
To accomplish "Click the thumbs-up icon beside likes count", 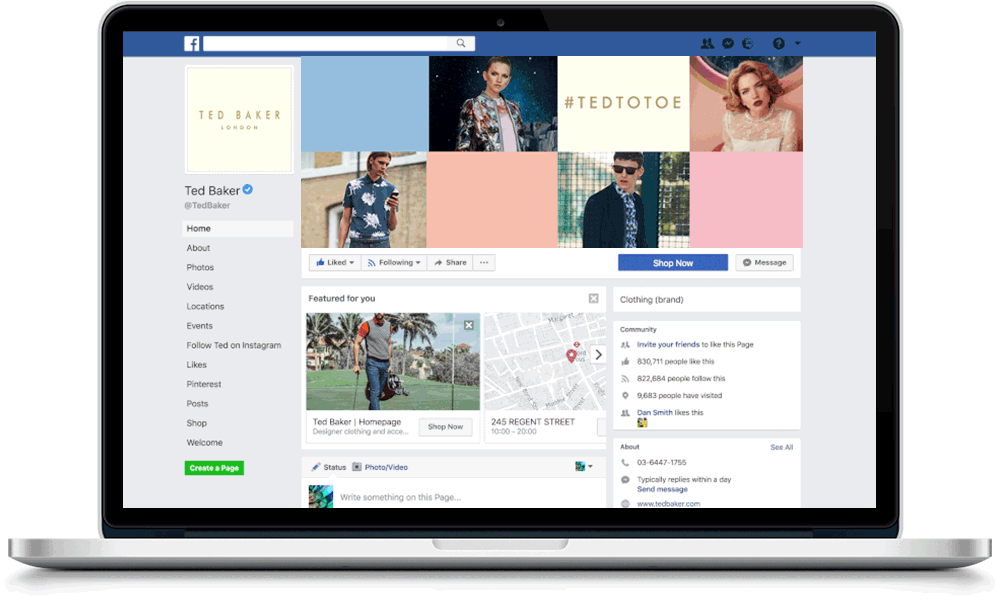I will pyautogui.click(x=625, y=362).
